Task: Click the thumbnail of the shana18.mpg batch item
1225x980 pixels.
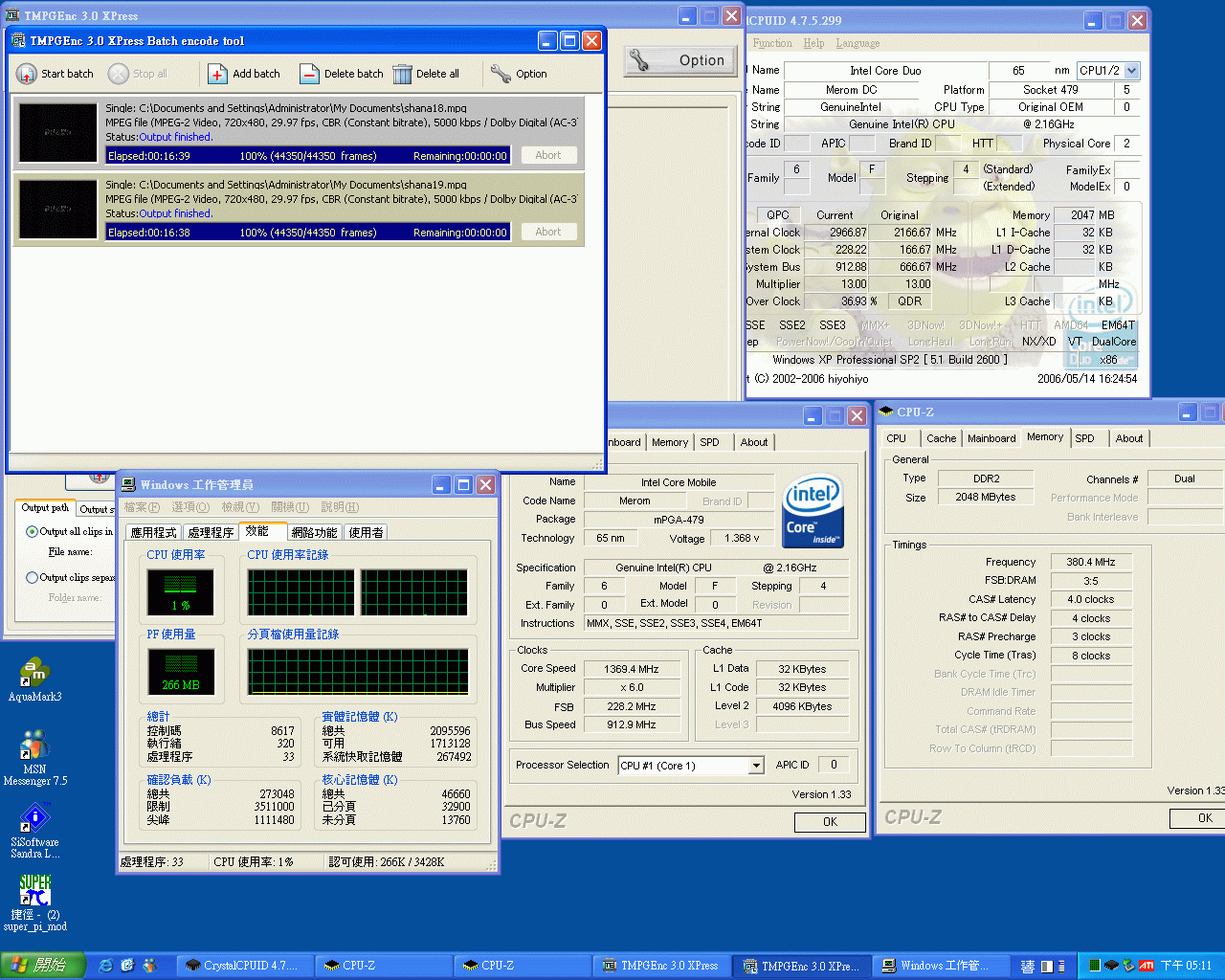Action: coord(57,132)
